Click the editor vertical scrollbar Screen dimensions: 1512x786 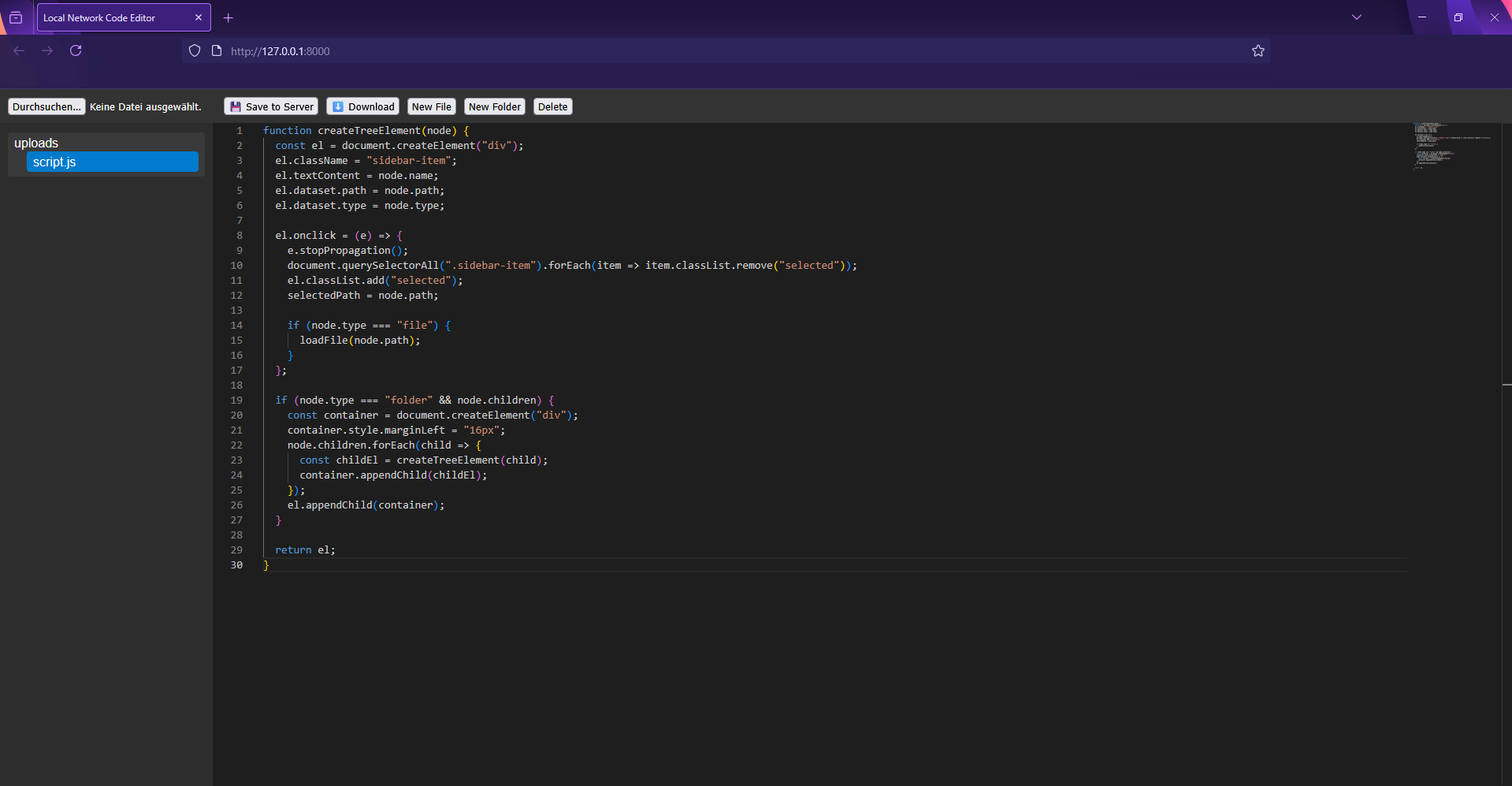pos(1506,454)
